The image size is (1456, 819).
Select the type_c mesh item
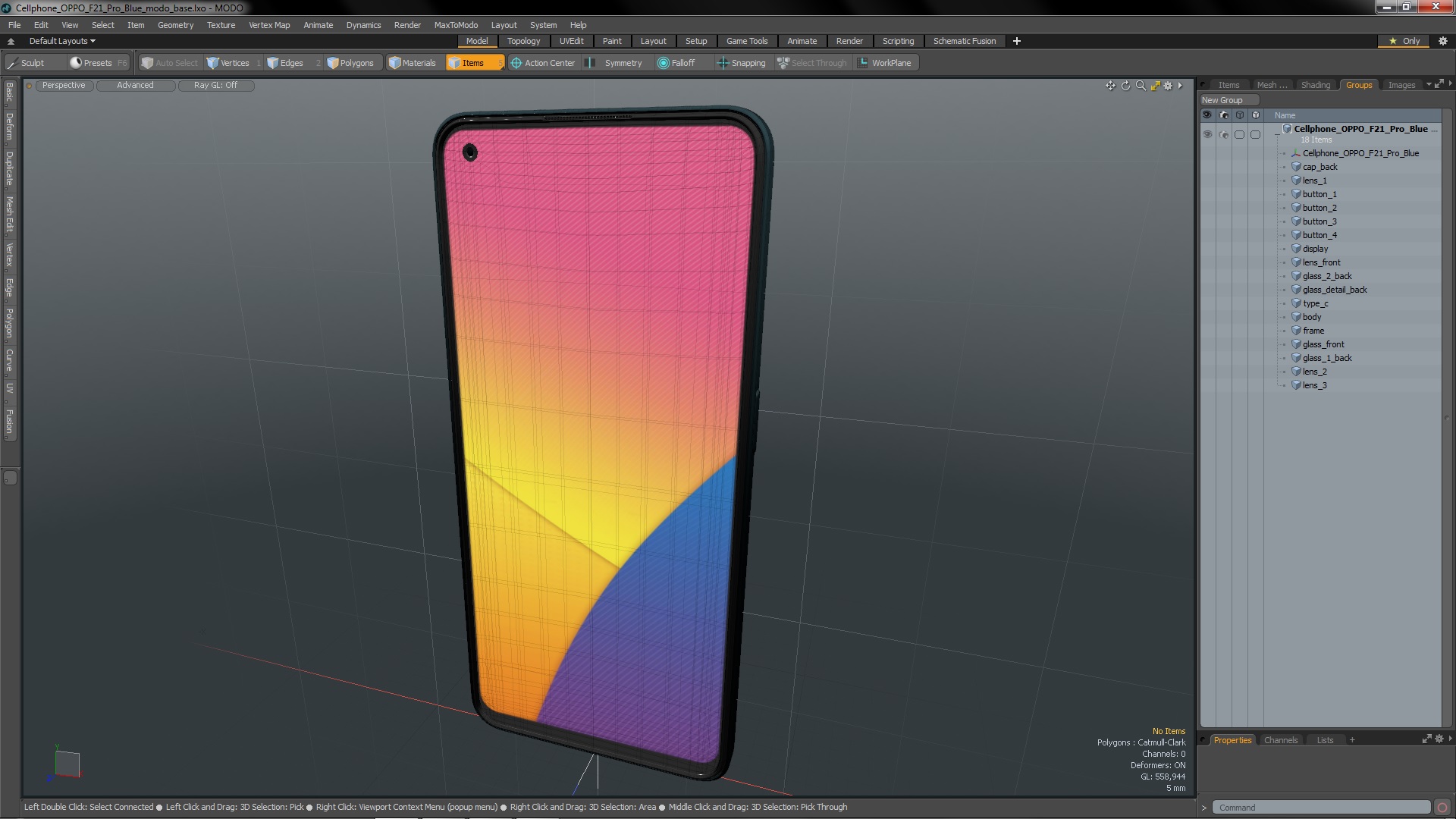[1315, 303]
